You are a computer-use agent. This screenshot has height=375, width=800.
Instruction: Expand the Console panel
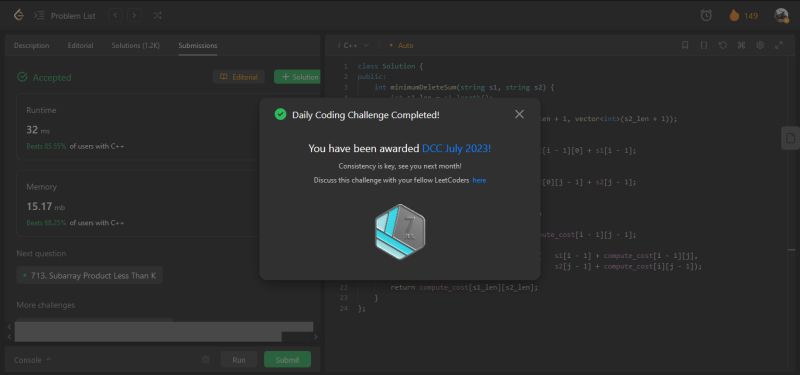33,360
